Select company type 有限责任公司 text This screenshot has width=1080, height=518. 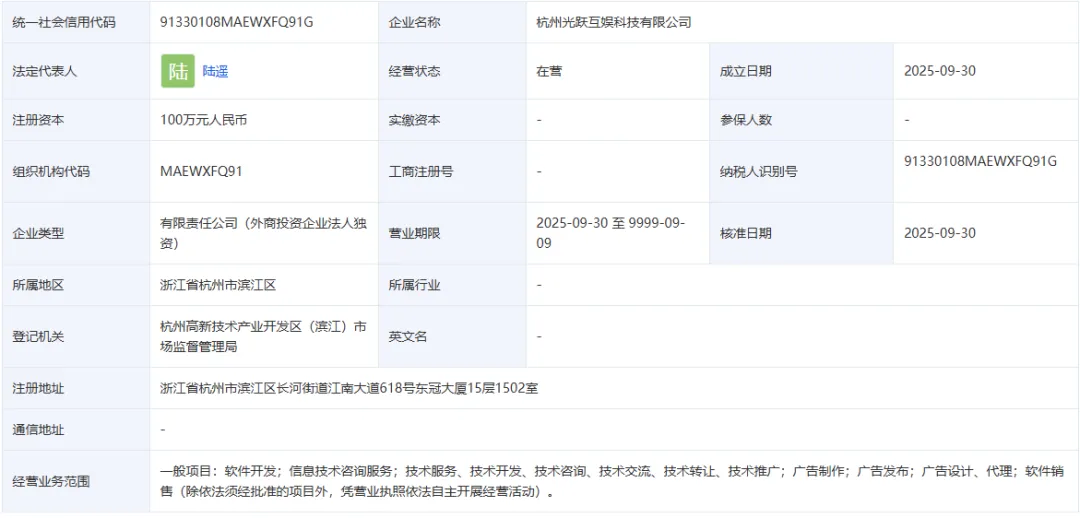pyautogui.click(x=264, y=233)
